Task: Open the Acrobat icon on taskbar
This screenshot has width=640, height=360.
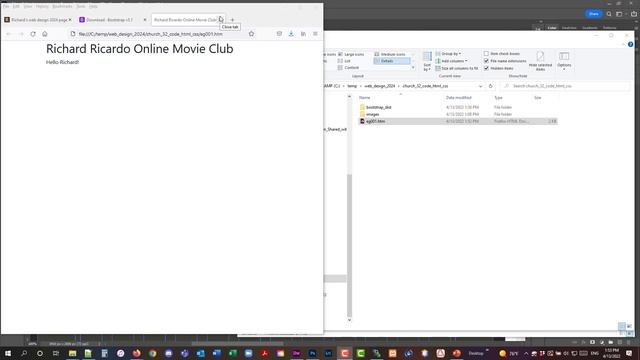Action: point(264,353)
